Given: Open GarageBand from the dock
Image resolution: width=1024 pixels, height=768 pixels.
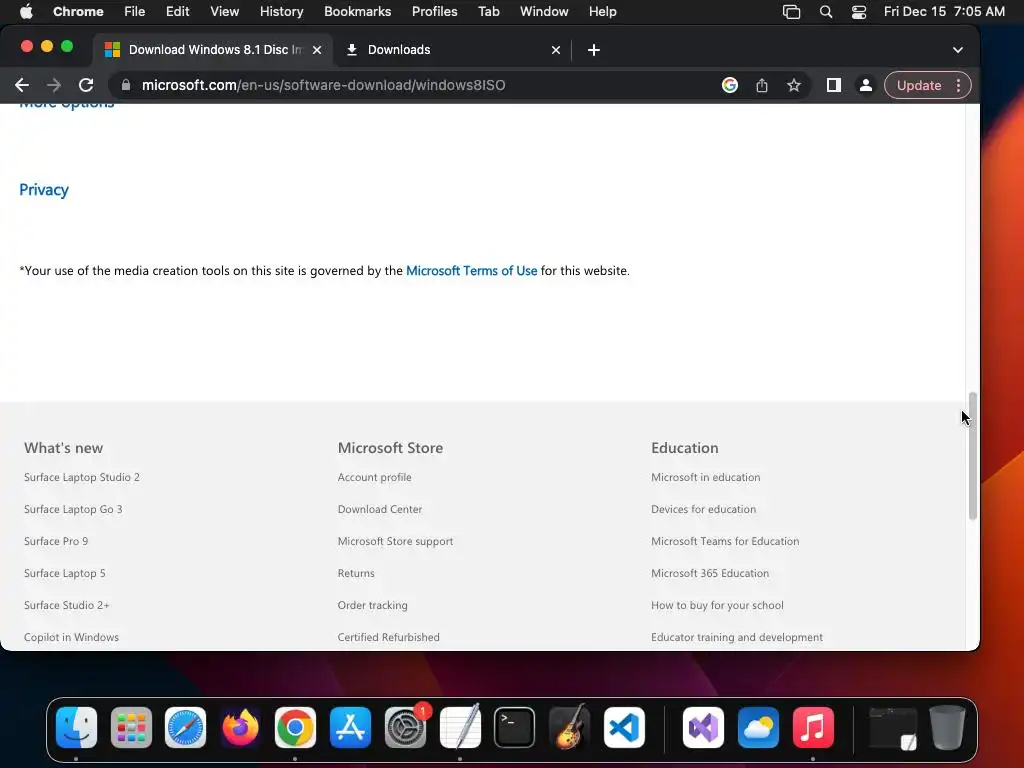Looking at the screenshot, I should click(x=569, y=728).
